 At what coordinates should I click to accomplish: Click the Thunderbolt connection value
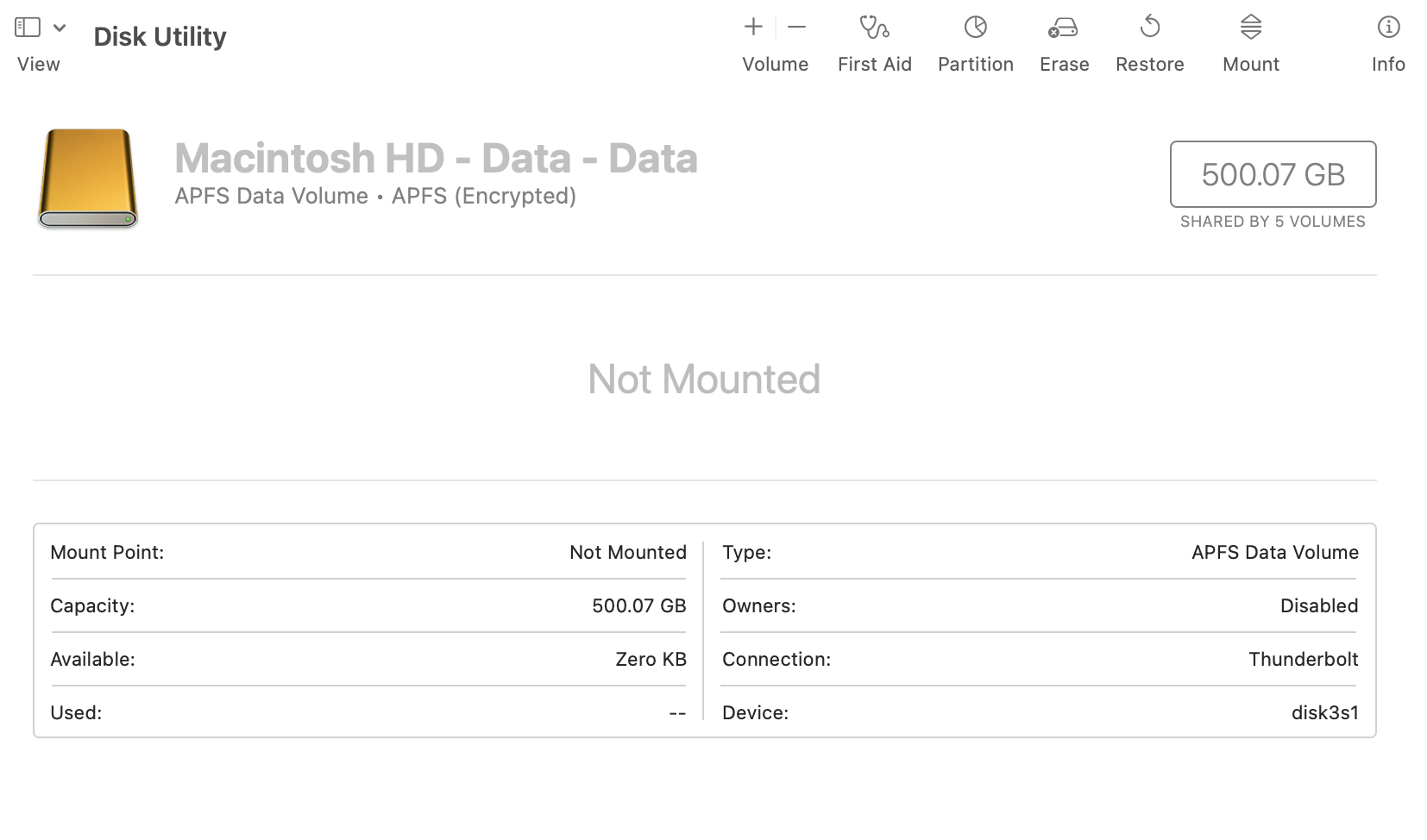(x=1303, y=659)
